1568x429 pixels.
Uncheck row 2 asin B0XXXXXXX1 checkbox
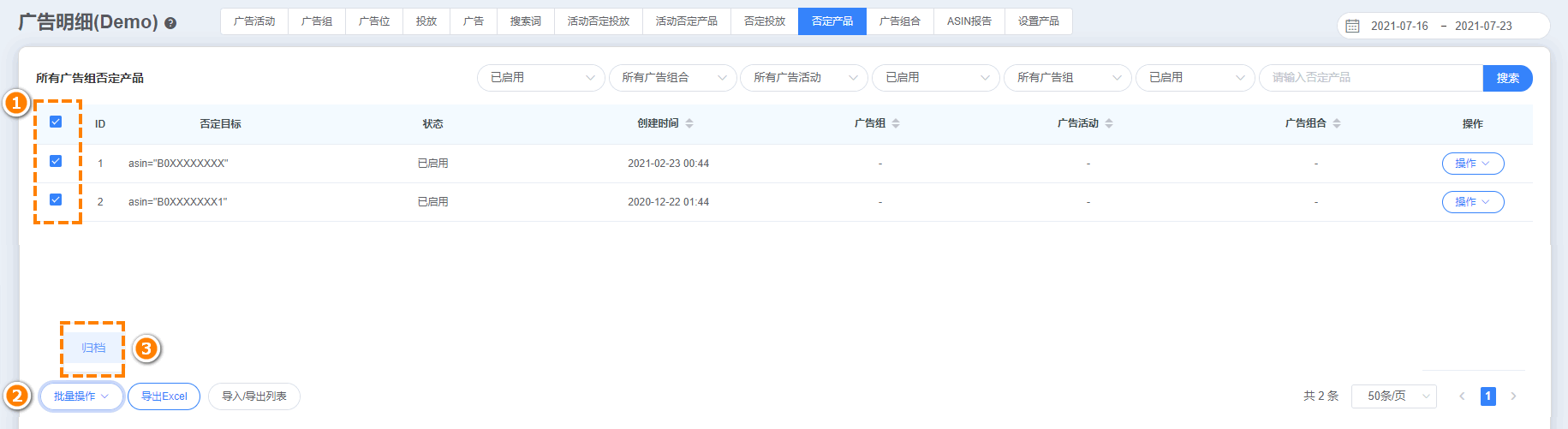click(x=56, y=200)
